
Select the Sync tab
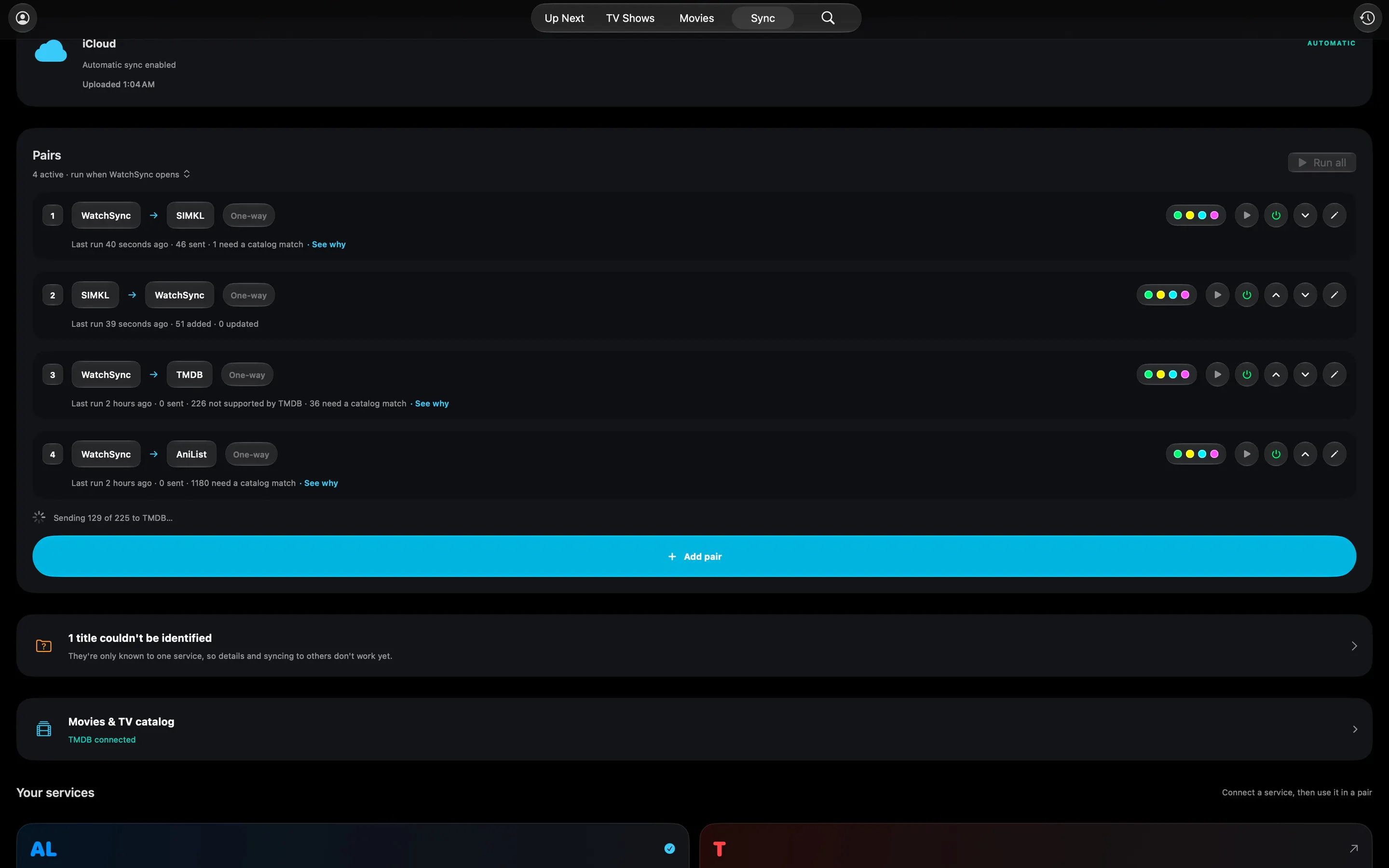(762, 18)
